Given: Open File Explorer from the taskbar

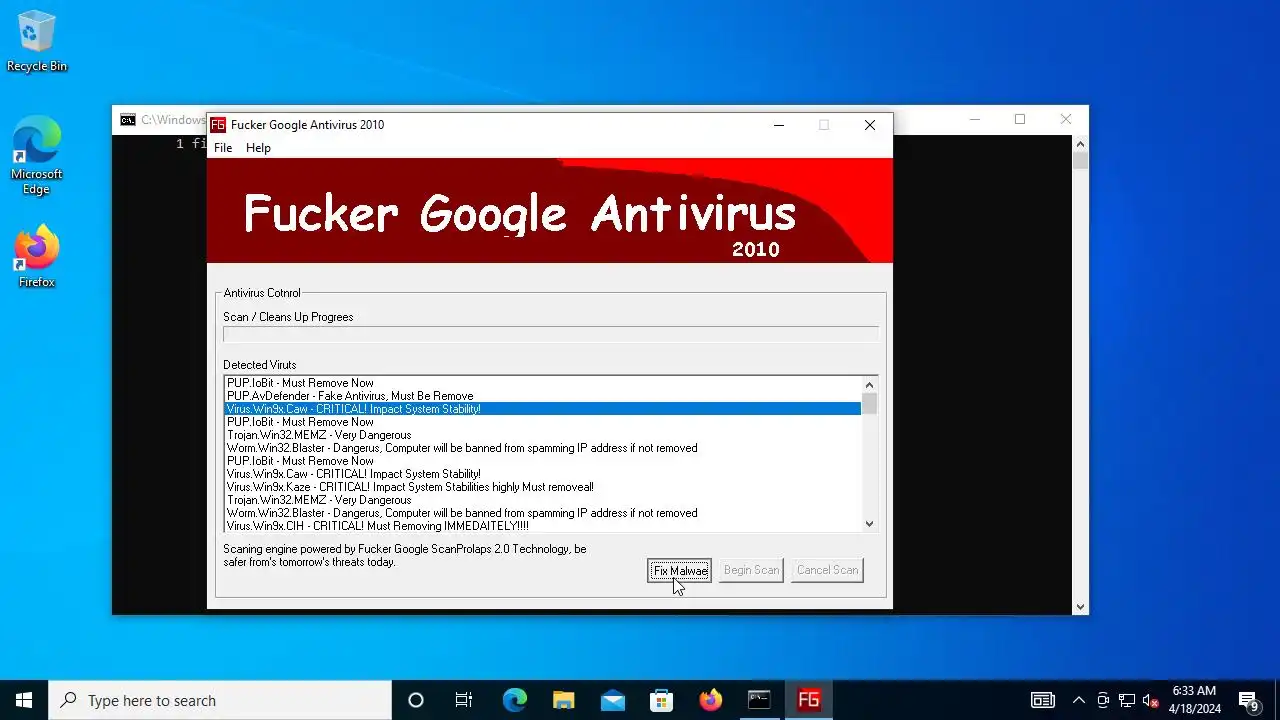Looking at the screenshot, I should 563,700.
